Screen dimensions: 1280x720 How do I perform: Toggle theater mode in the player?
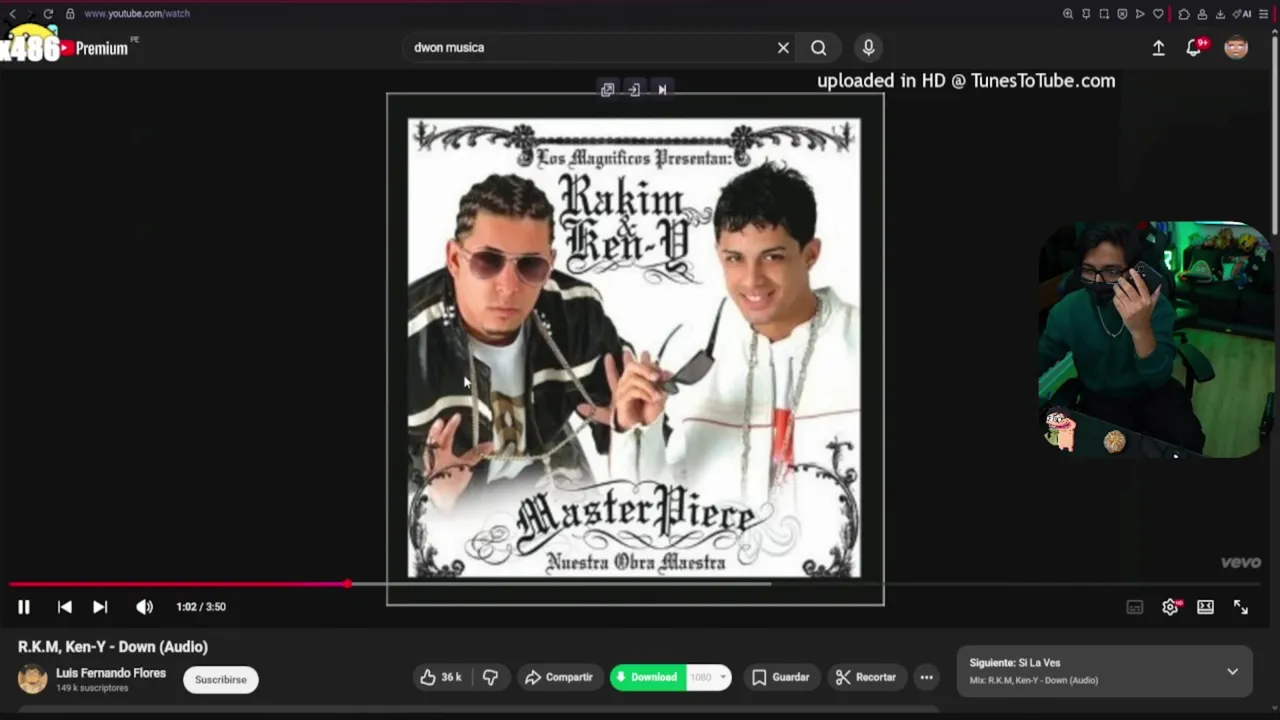(x=1206, y=607)
